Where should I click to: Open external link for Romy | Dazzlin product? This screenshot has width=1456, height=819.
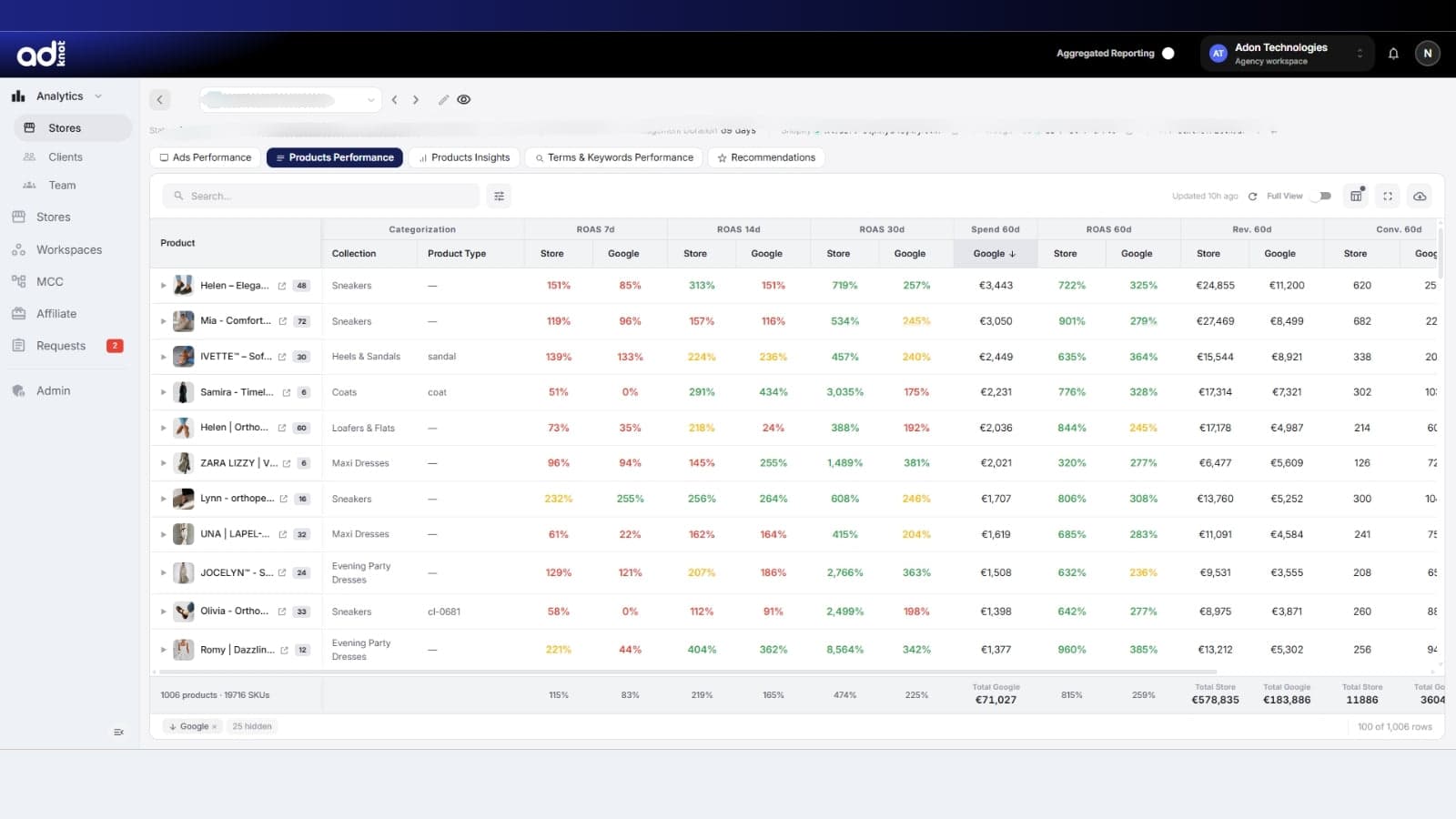click(285, 650)
